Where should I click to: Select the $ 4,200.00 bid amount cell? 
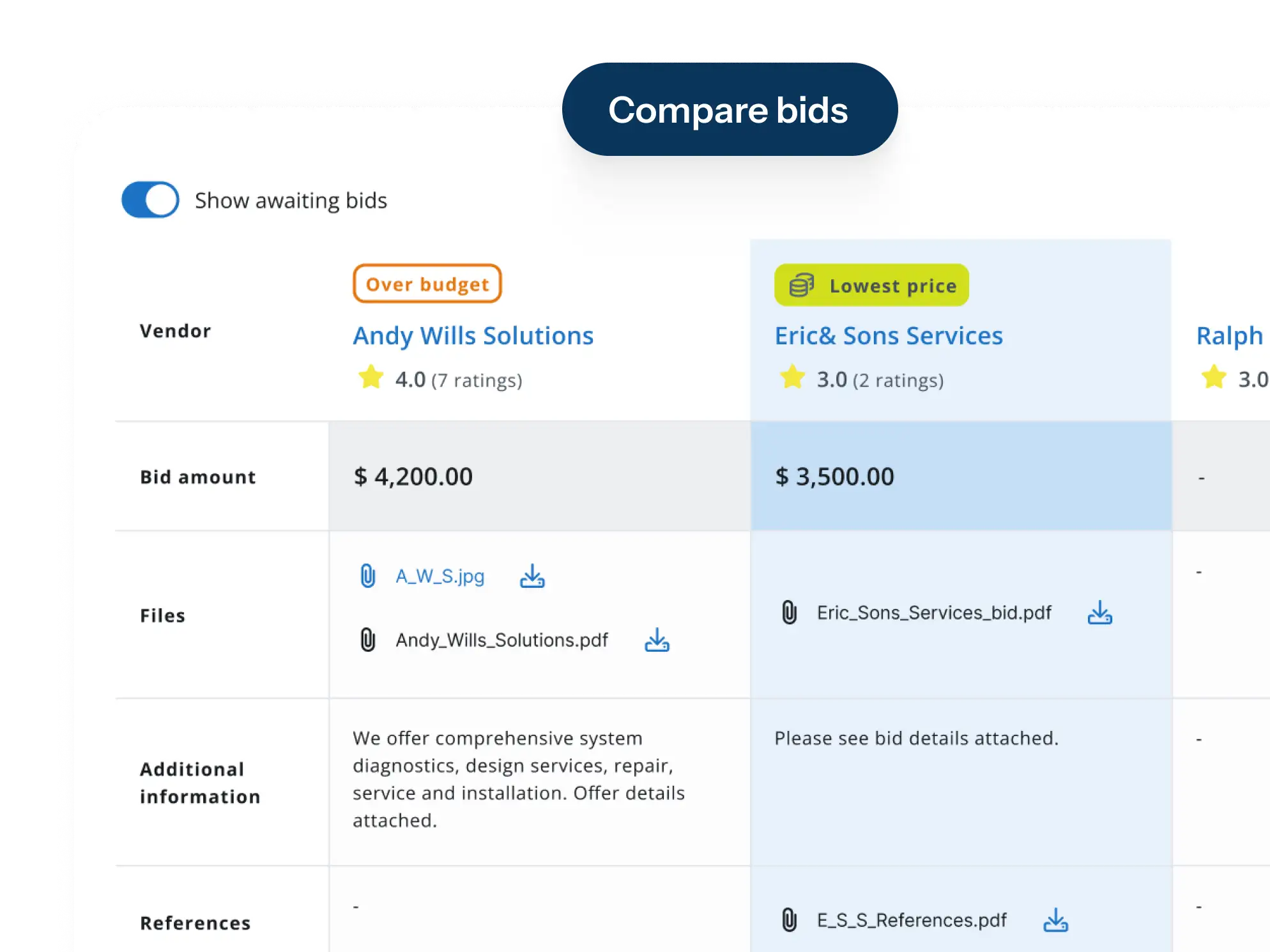tap(540, 477)
